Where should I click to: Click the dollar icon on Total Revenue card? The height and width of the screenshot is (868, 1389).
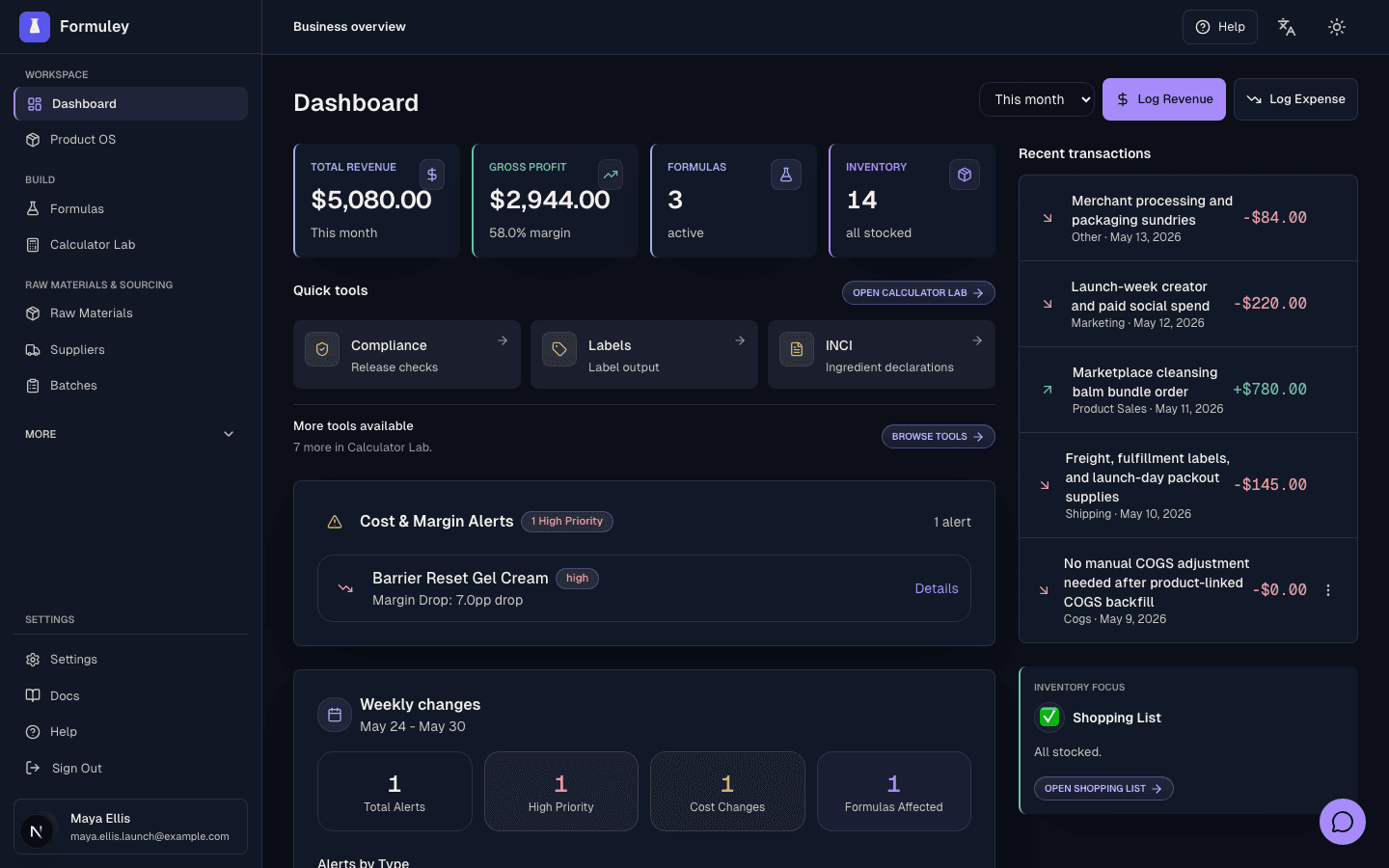click(432, 175)
